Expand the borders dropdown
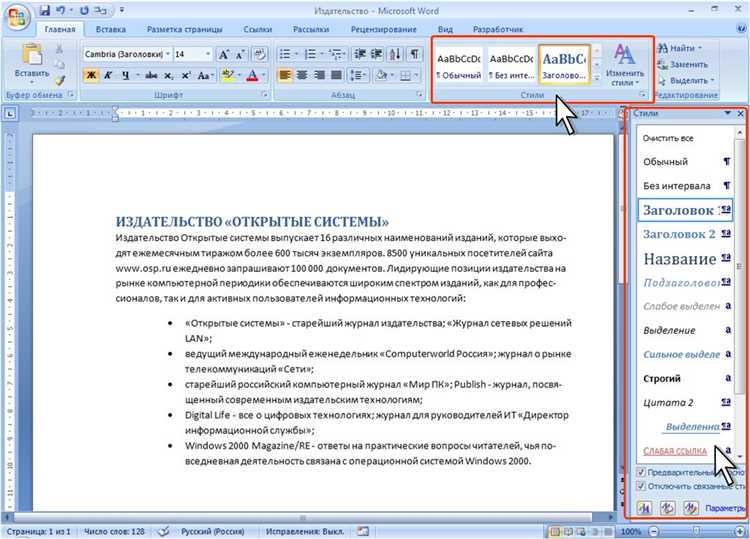The image size is (750, 539). coord(416,76)
